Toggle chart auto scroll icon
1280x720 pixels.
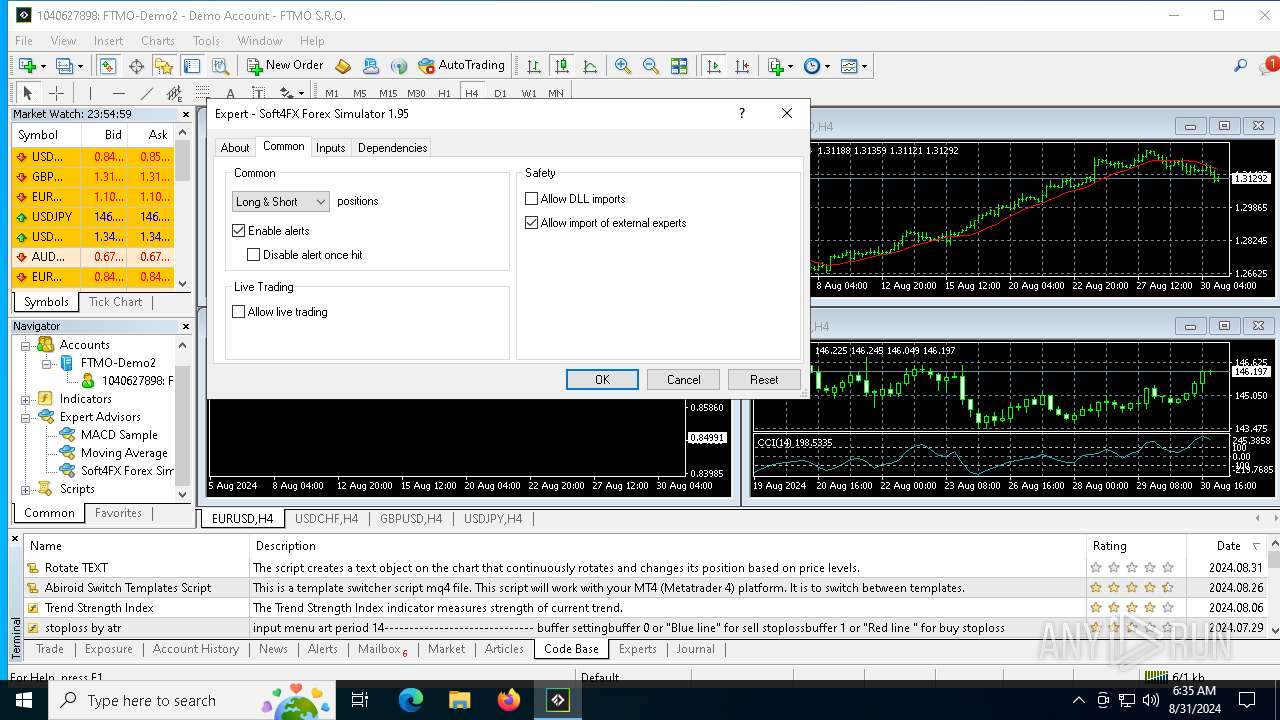click(713, 66)
